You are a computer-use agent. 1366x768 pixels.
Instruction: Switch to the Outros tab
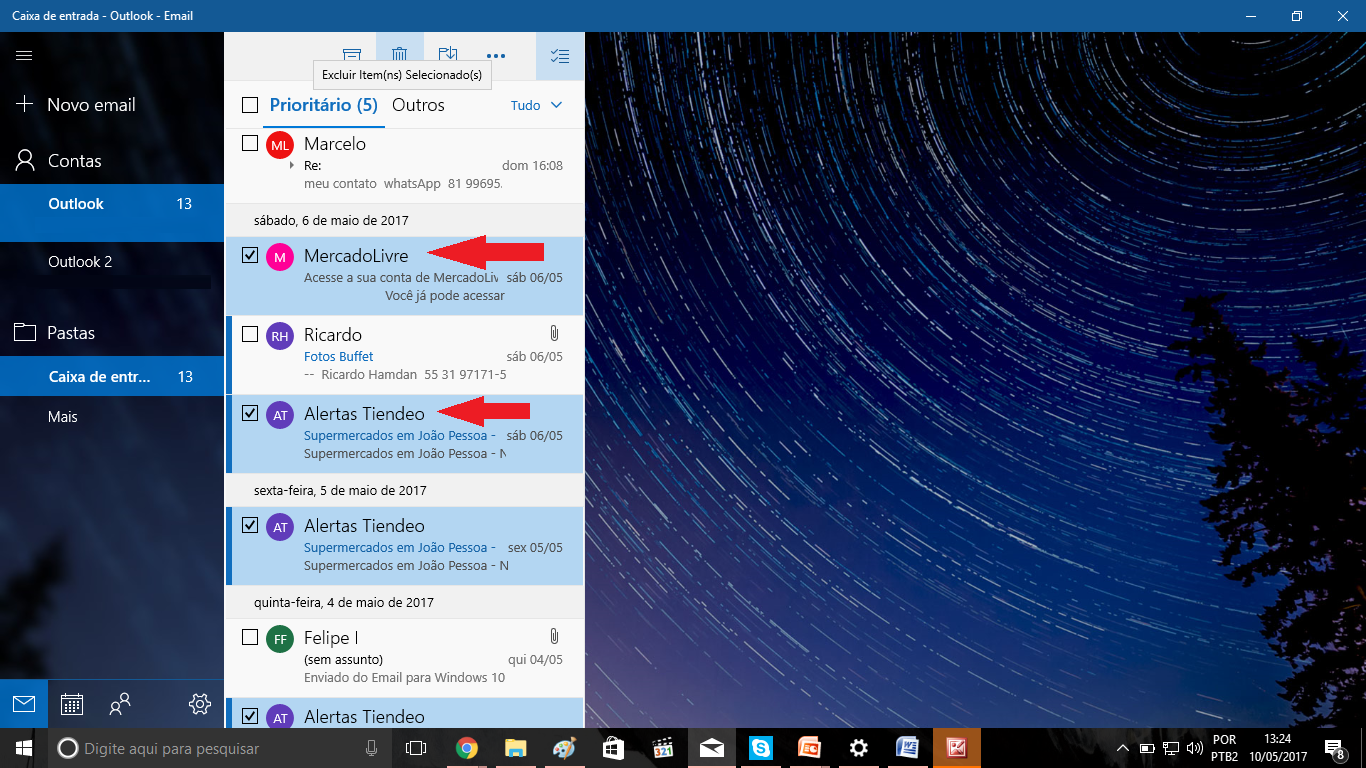(418, 105)
